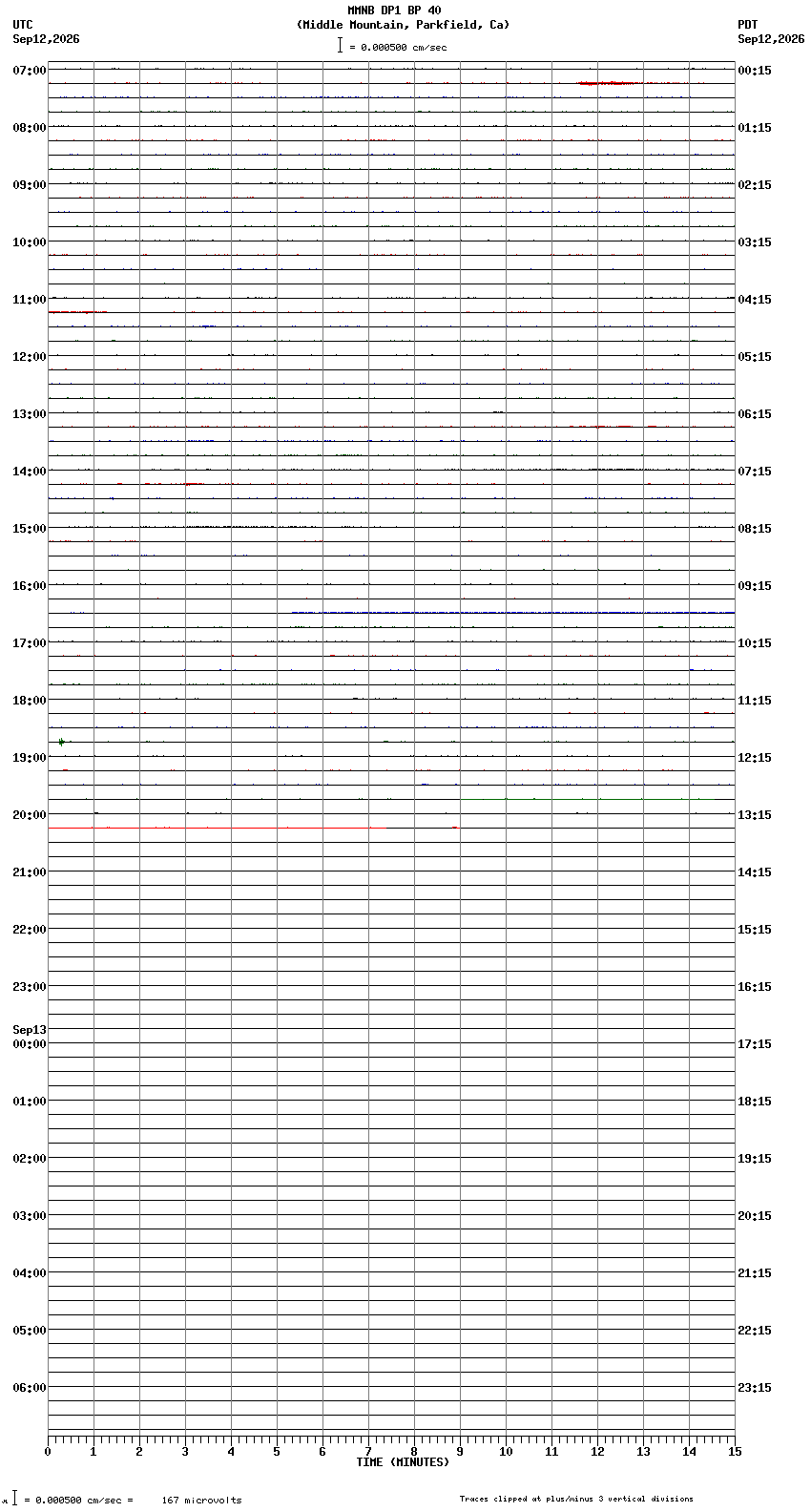811x1512 pixels.
Task: Click the 16:15 PDT row label
Action: 755,987
